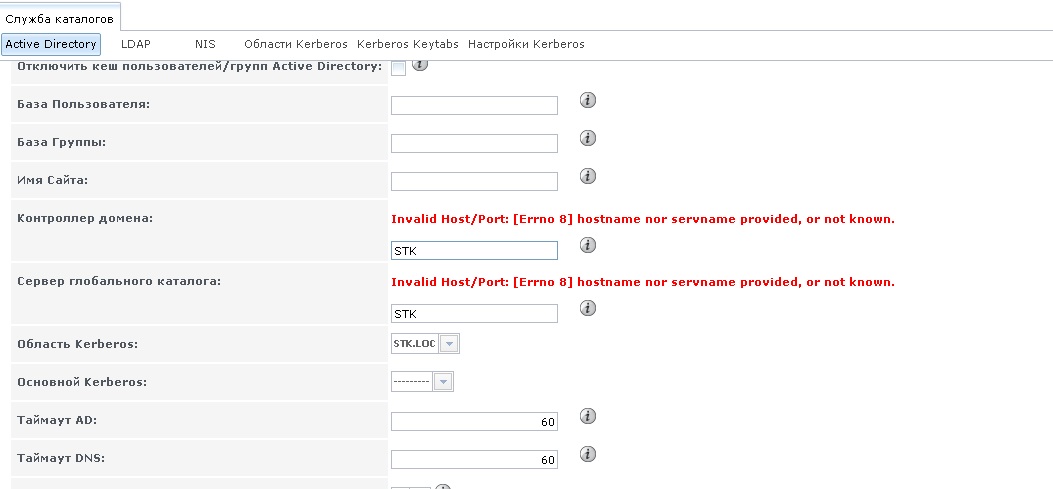Select the Active Directory tab

click(51, 44)
